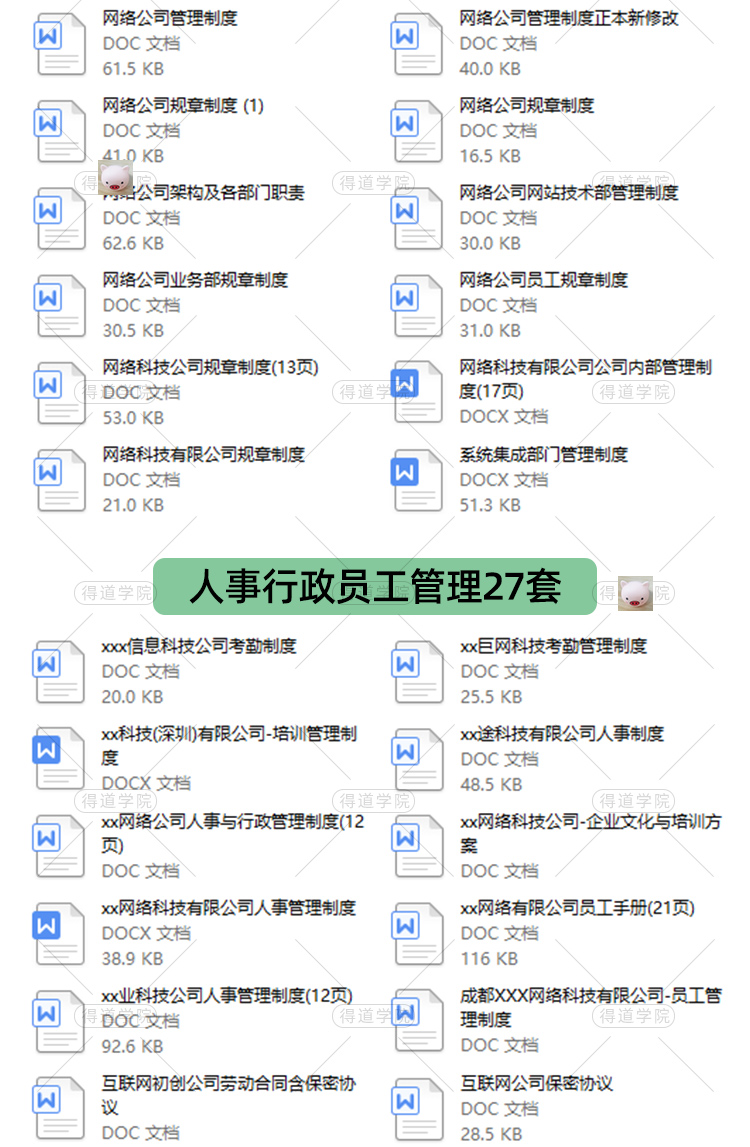Click the file name 网络公司员工规章制度

point(544,279)
